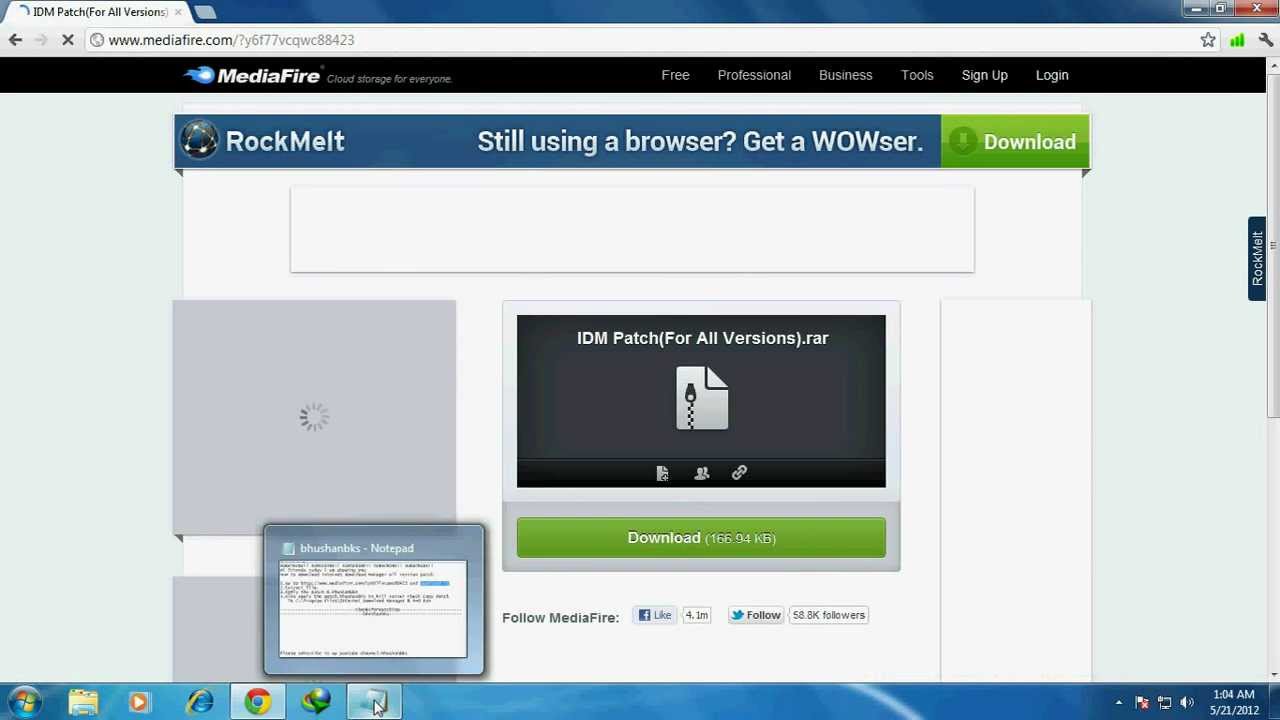Click Login in the header
Screen dimensions: 1280x720
(1052, 75)
